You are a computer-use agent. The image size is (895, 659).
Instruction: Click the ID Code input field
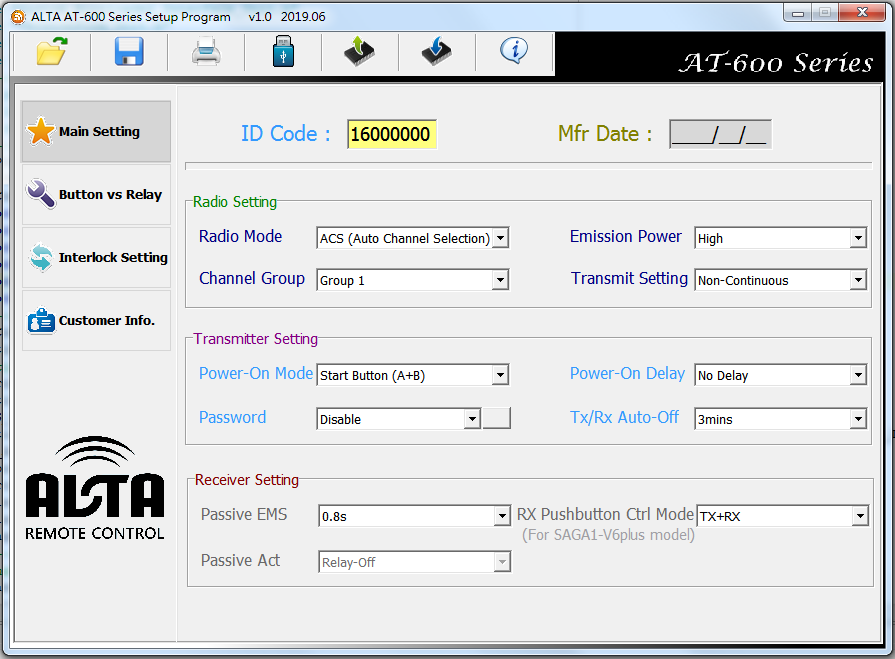coord(392,135)
